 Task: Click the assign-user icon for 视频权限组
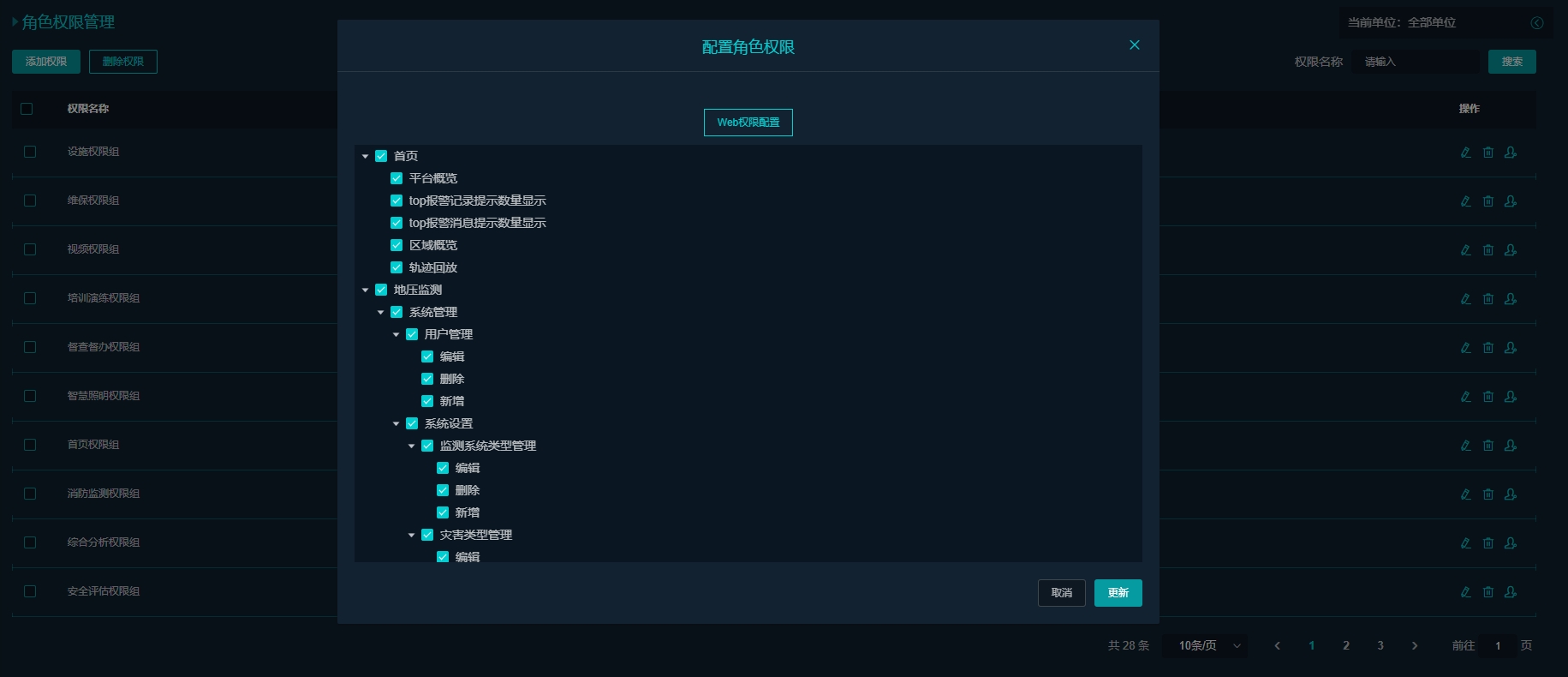[x=1511, y=249]
